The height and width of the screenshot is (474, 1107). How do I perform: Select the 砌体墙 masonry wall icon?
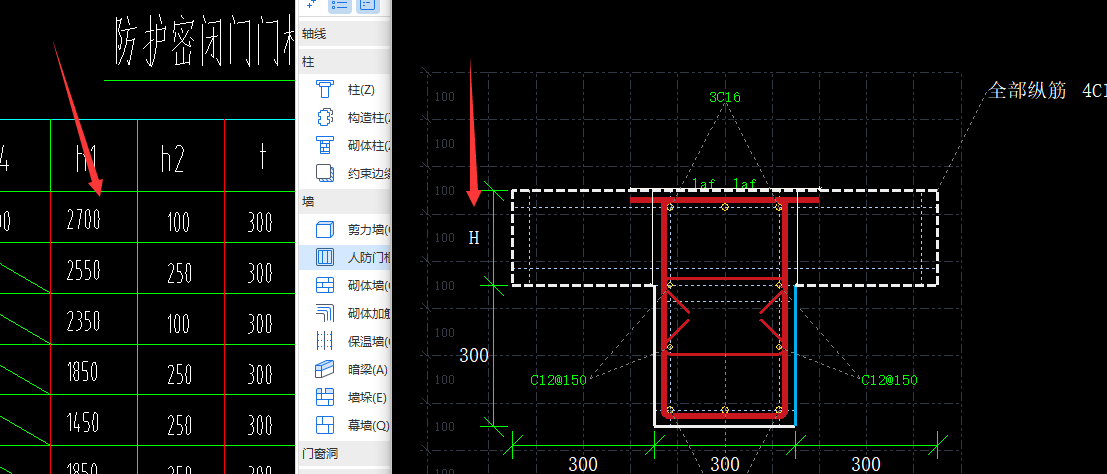pos(325,285)
